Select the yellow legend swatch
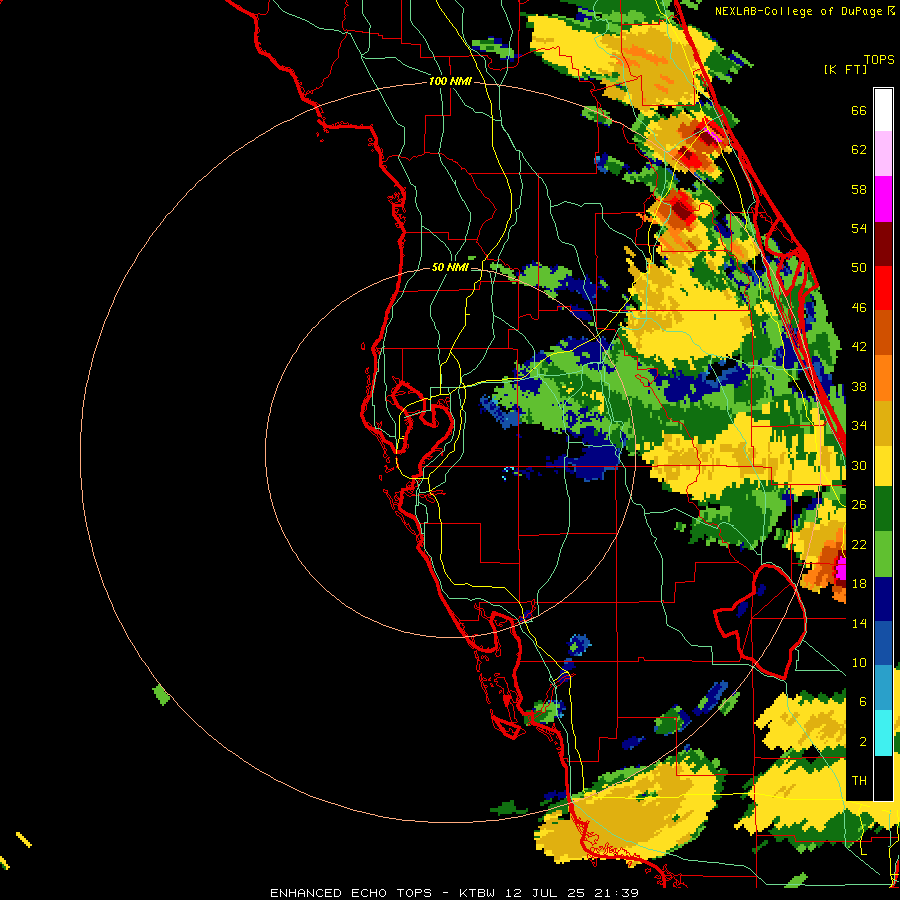This screenshot has height=900, width=900. click(x=883, y=465)
